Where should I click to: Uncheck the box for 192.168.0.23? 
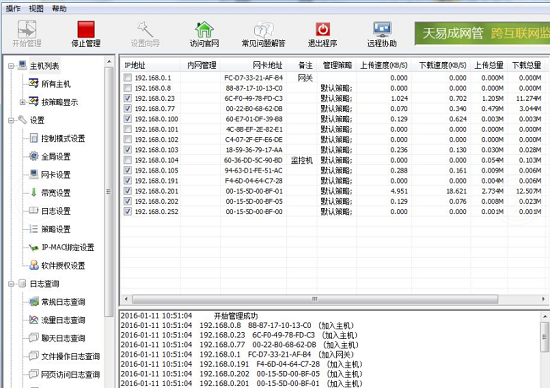(x=128, y=98)
